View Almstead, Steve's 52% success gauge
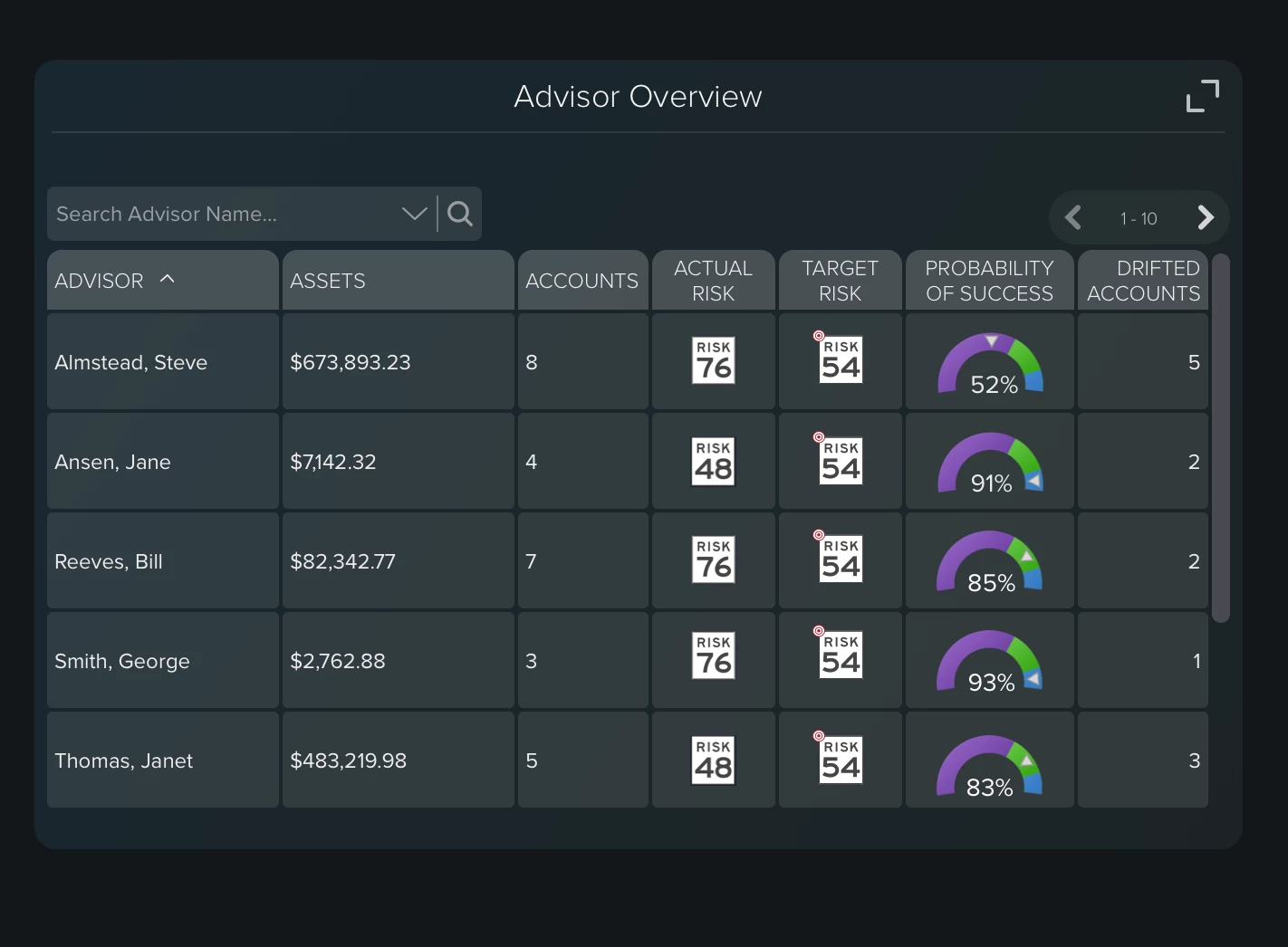Image resolution: width=1288 pixels, height=947 pixels. (990, 364)
